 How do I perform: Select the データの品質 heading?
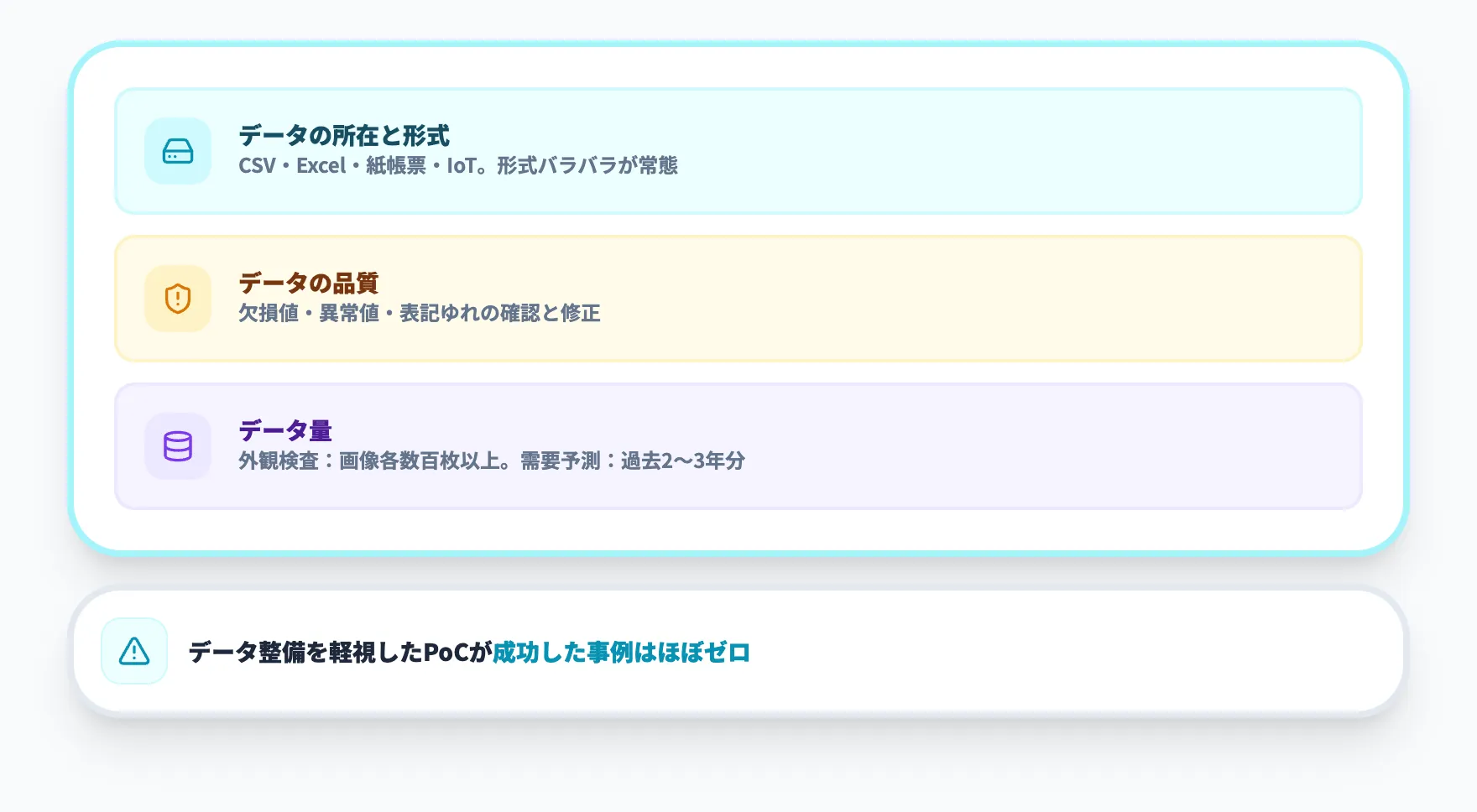(x=307, y=284)
